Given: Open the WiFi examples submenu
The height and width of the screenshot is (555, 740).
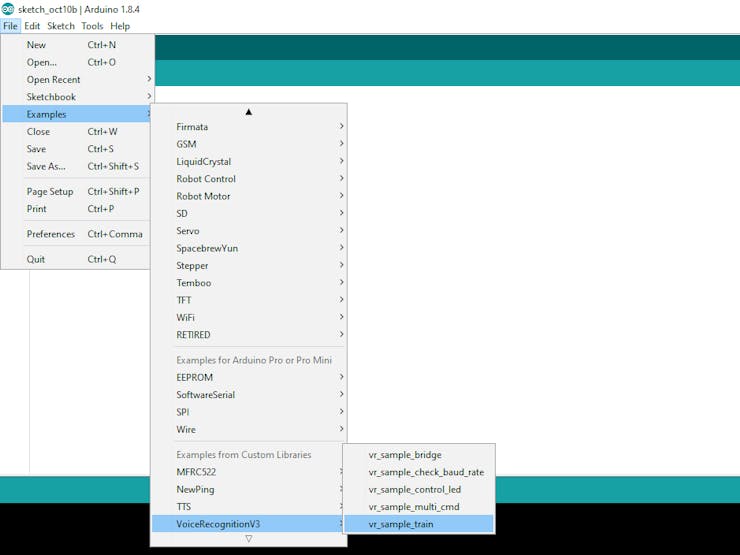Looking at the screenshot, I should tap(249, 318).
